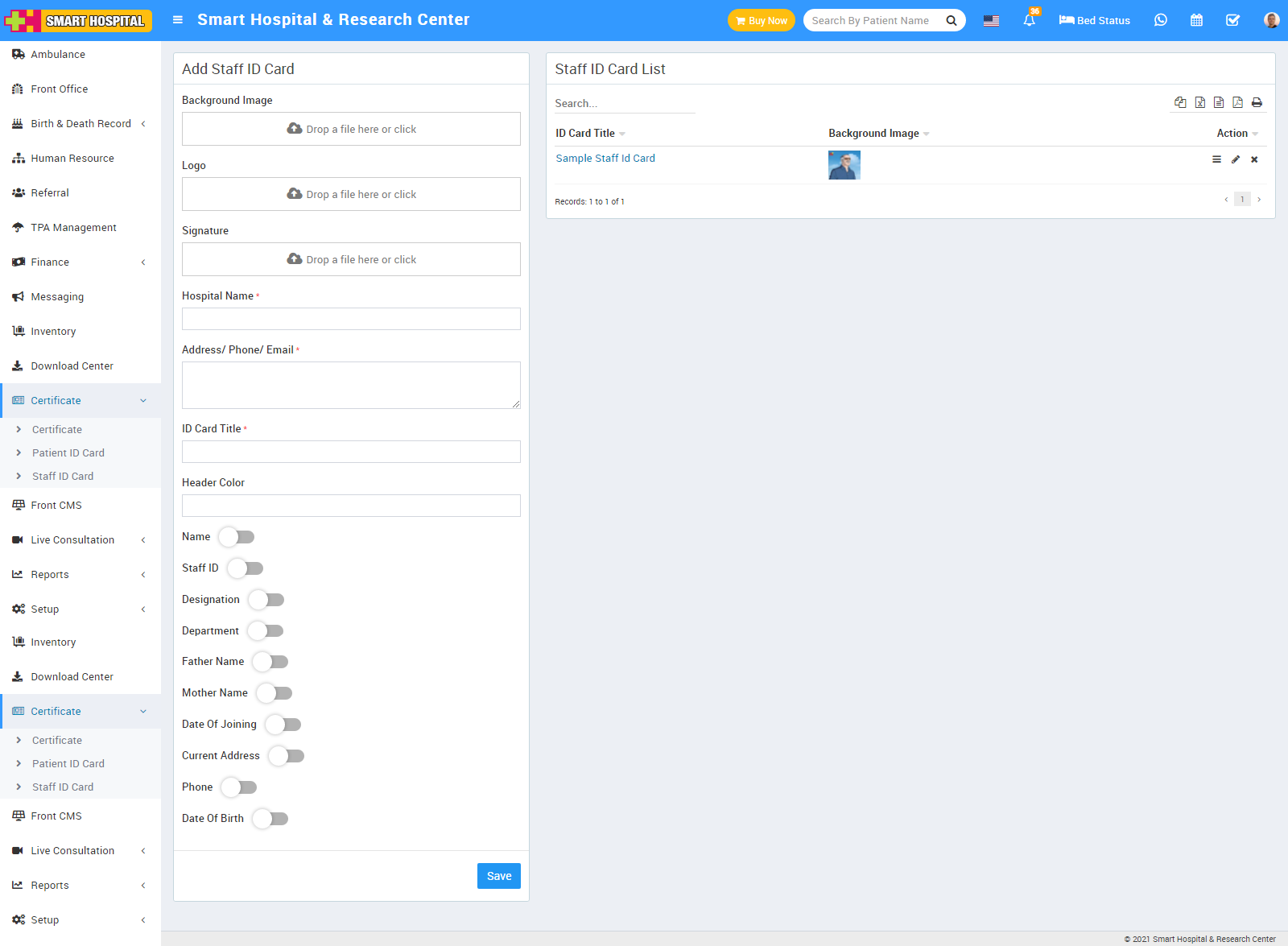The image size is (1288, 946).
Task: Click the Save button
Action: point(498,876)
